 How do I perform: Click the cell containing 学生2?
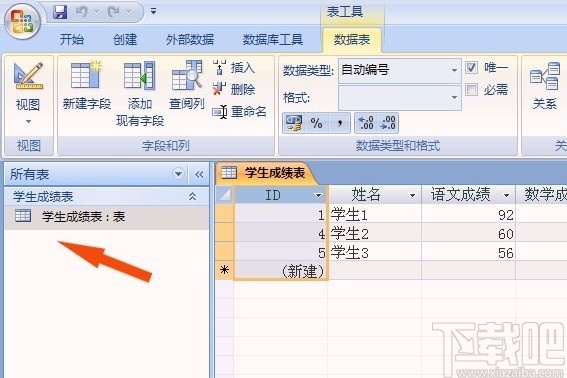coord(375,234)
